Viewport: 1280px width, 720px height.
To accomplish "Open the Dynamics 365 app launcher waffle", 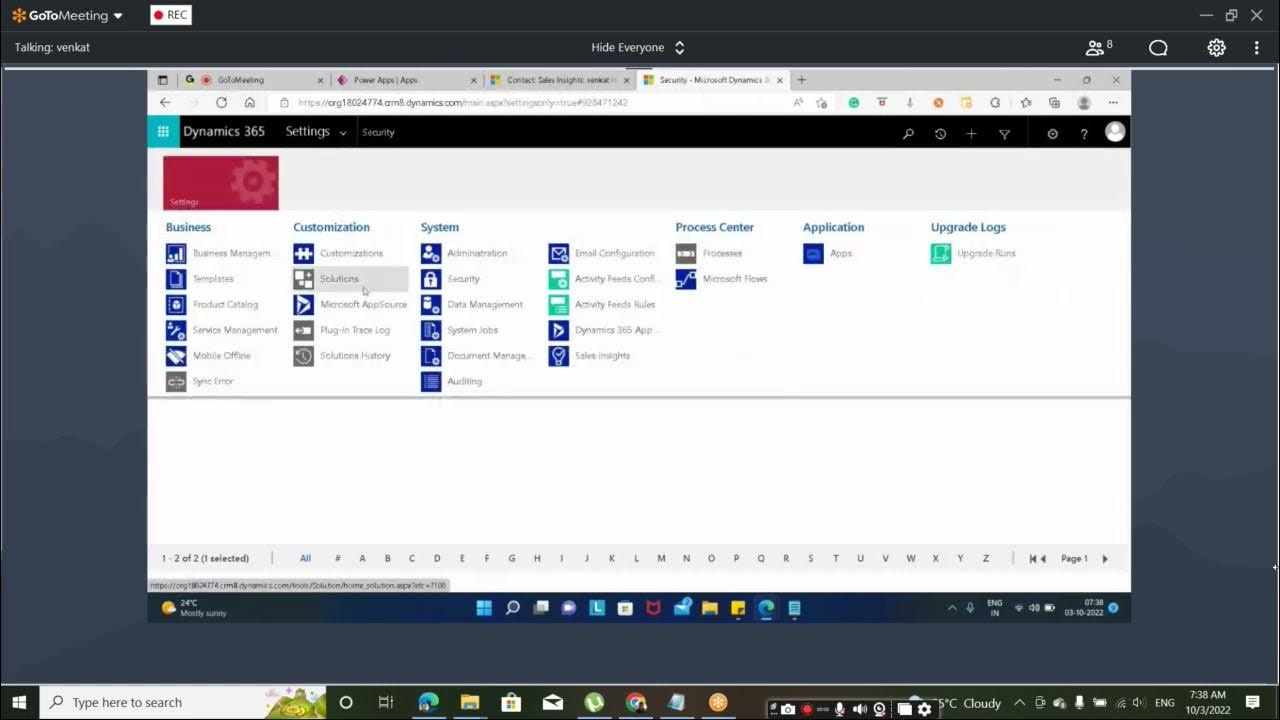I will (163, 132).
